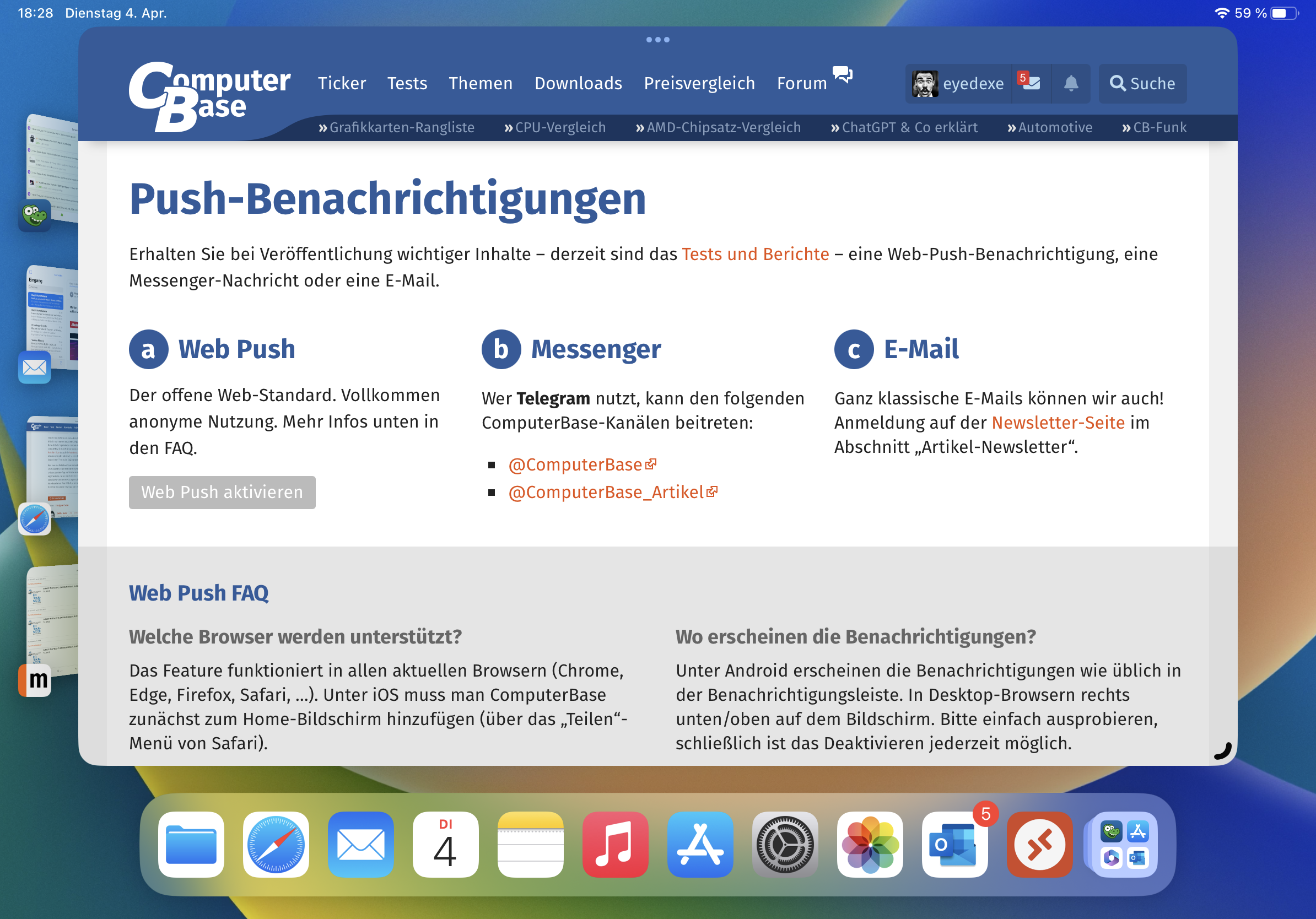The height and width of the screenshot is (919, 1316).
Task: Open the Downloads menu item
Action: coord(578,84)
